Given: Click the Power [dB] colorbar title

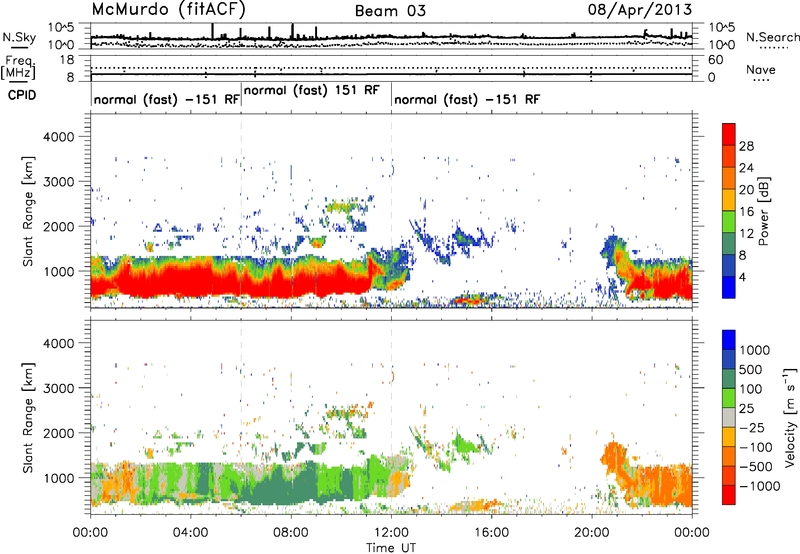Looking at the screenshot, I should pos(764,211).
